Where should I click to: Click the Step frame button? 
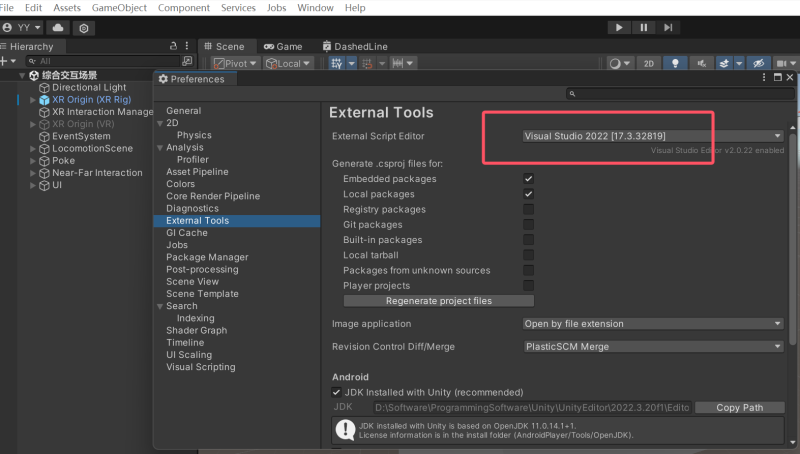tap(668, 27)
